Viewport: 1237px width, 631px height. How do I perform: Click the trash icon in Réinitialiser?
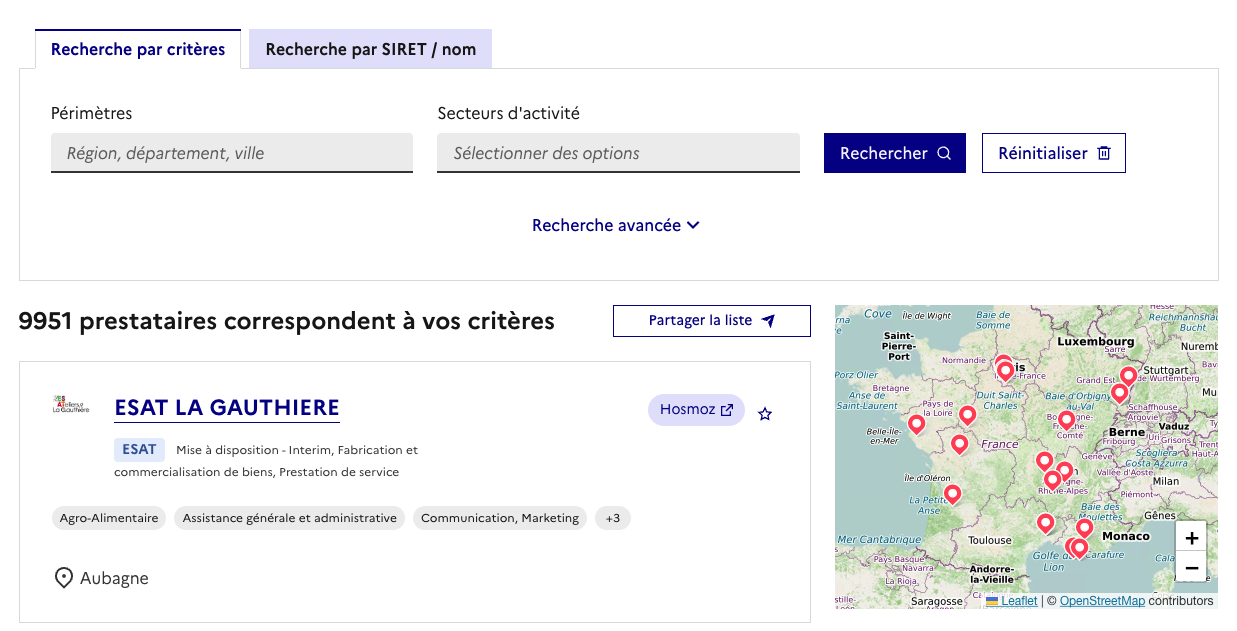pos(1104,152)
